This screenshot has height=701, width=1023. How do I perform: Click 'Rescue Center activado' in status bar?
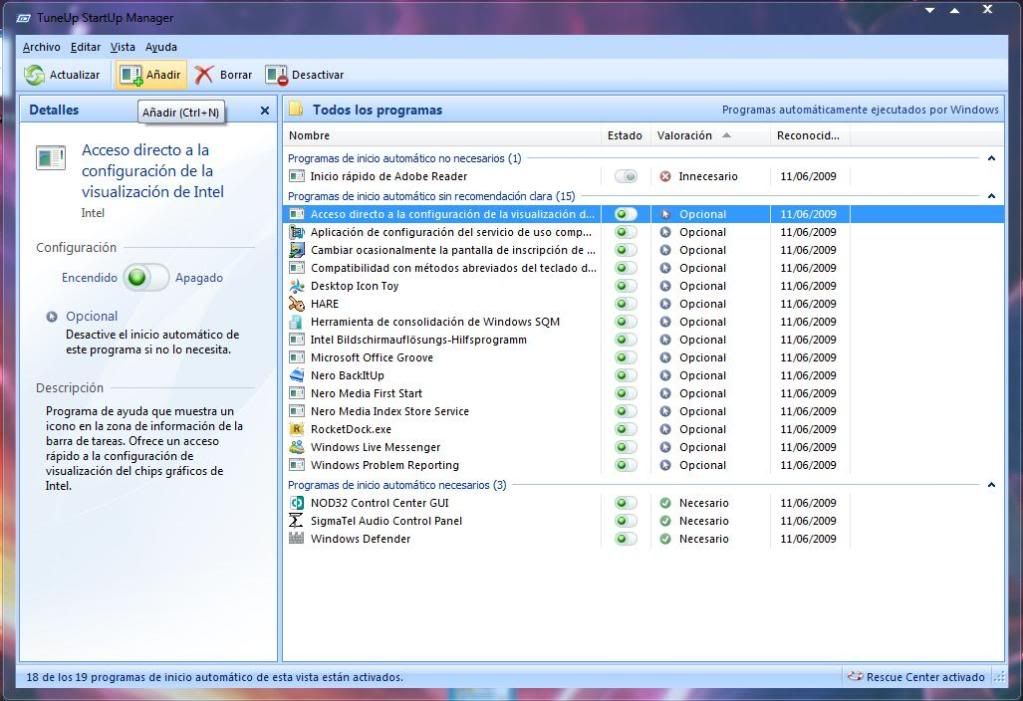(x=925, y=677)
